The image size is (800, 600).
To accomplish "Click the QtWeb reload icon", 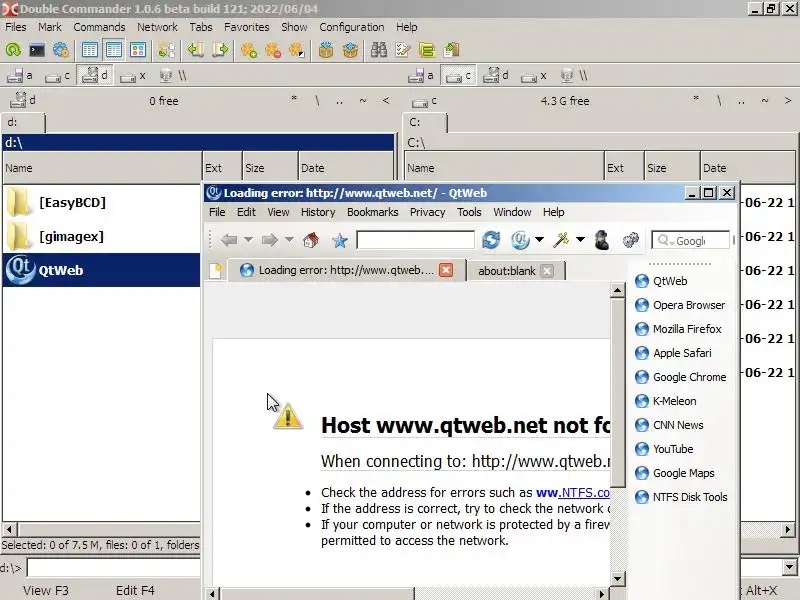I will [491, 240].
